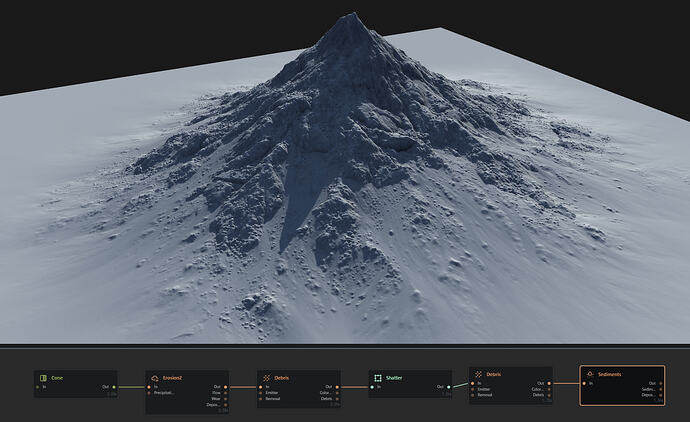This screenshot has width=690, height=422.
Task: Click Emitter port of Debris node after Erosion2
Action: (261, 393)
